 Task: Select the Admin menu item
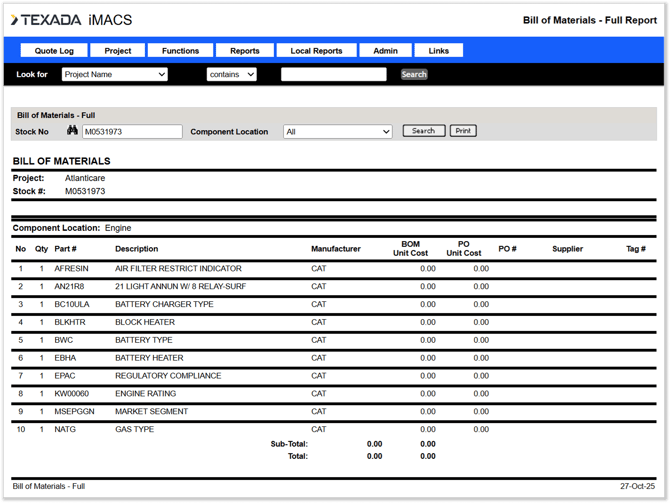(385, 50)
